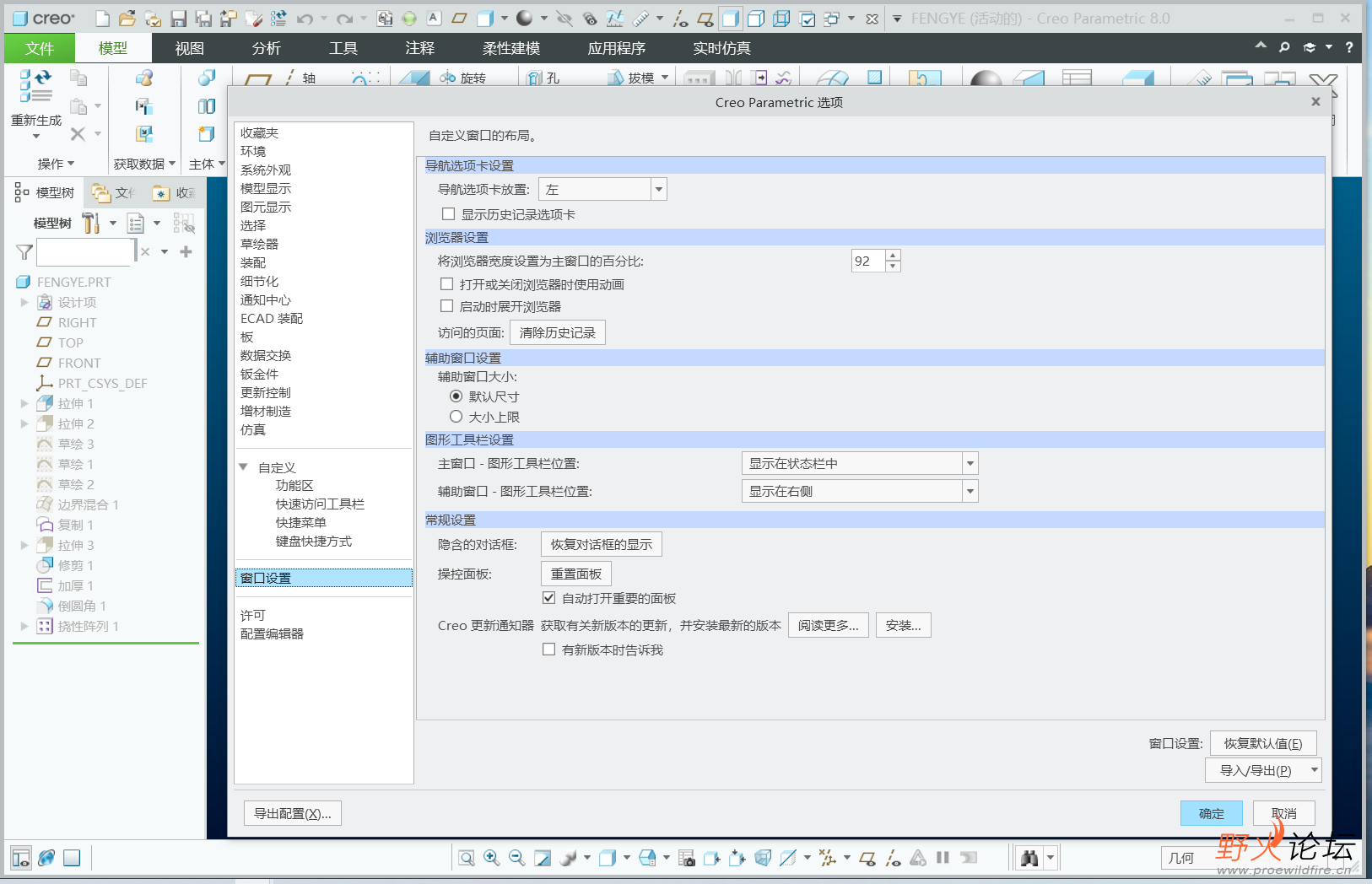
Task: Click the filter funnel icon in model tree
Action: click(x=24, y=251)
